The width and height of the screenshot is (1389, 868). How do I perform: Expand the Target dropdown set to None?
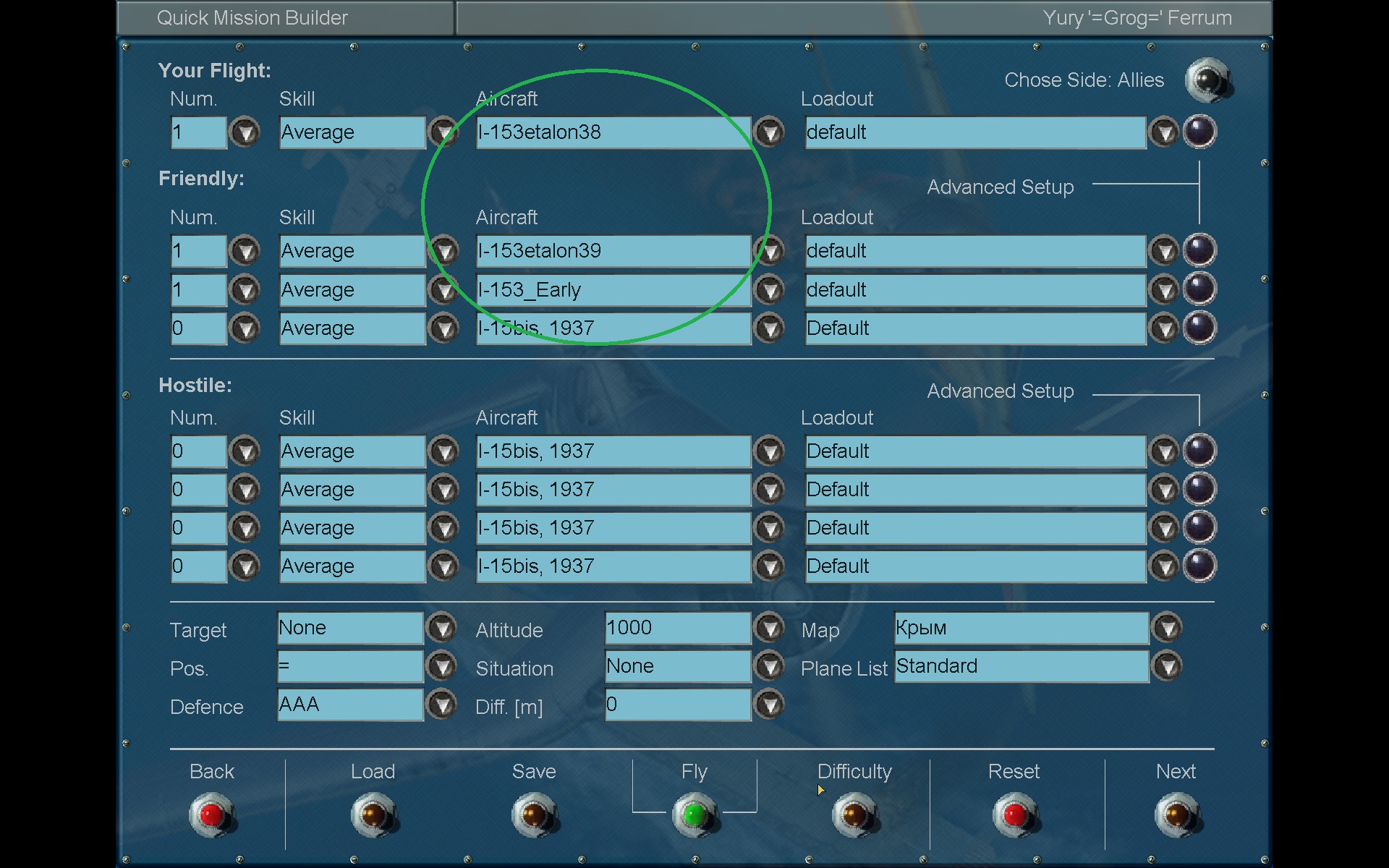coord(442,628)
